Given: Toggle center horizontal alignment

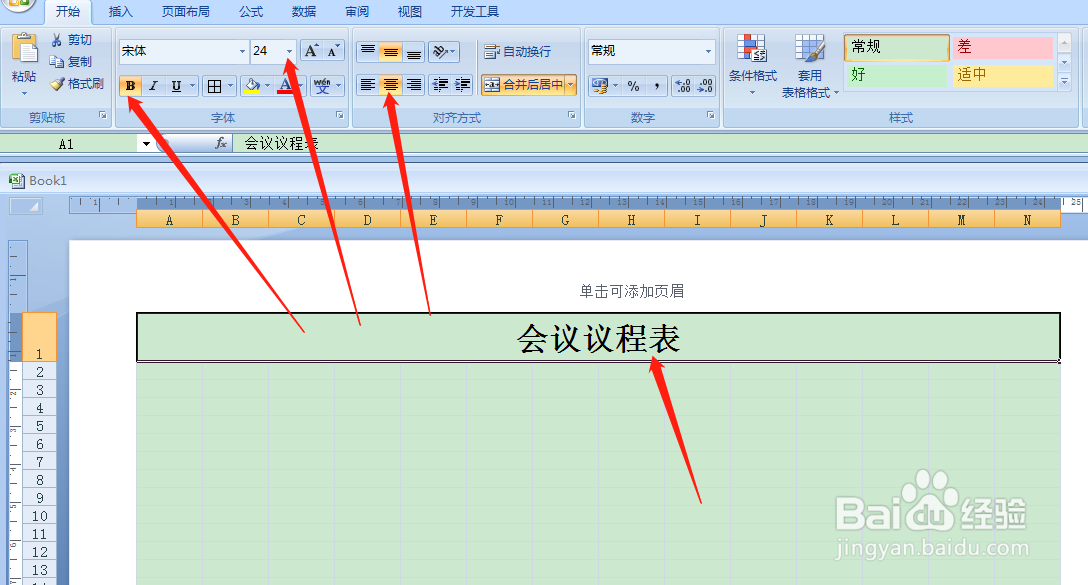Looking at the screenshot, I should click(x=391, y=85).
